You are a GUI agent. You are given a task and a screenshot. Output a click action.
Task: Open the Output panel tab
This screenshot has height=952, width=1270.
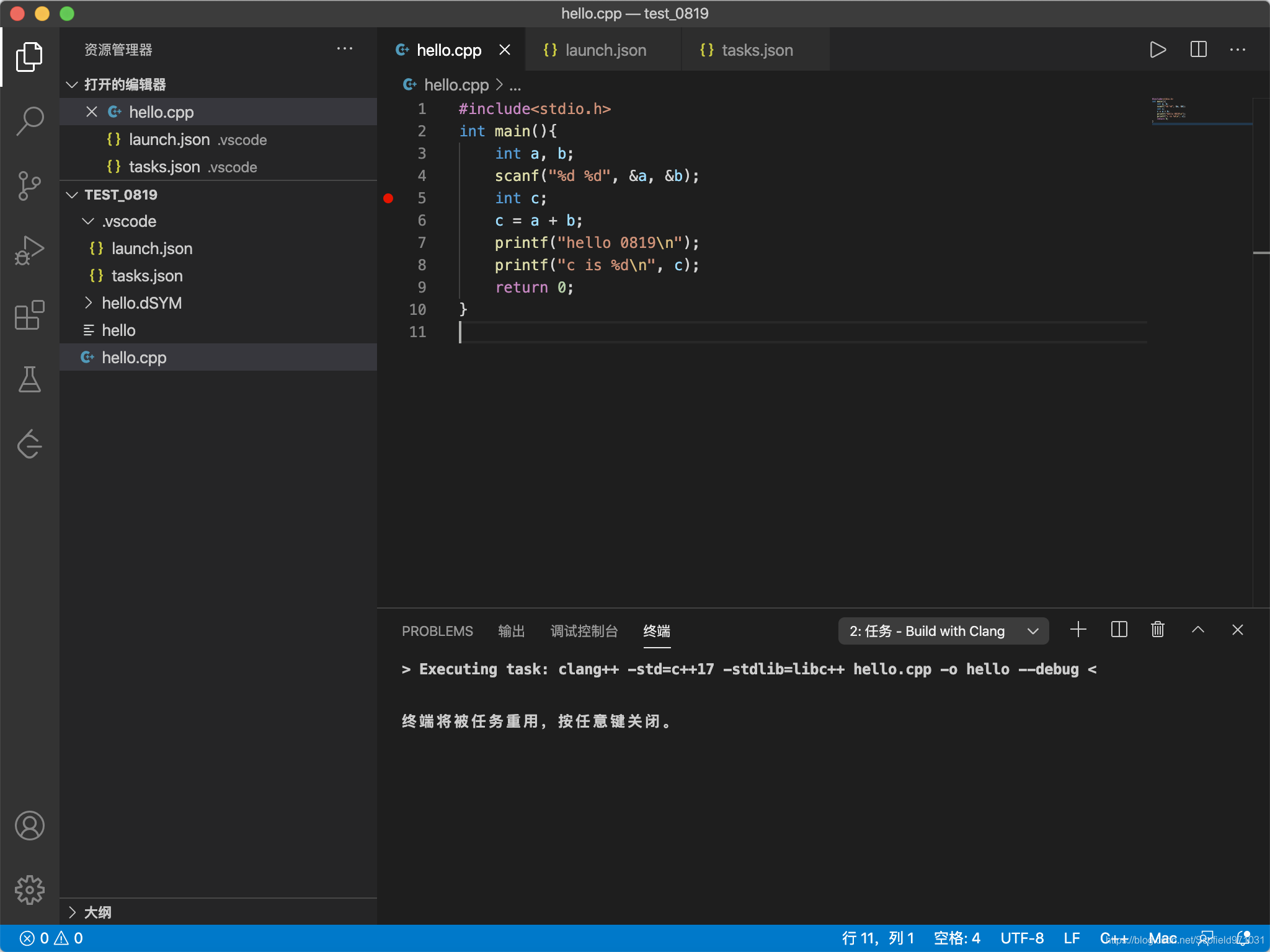point(512,631)
